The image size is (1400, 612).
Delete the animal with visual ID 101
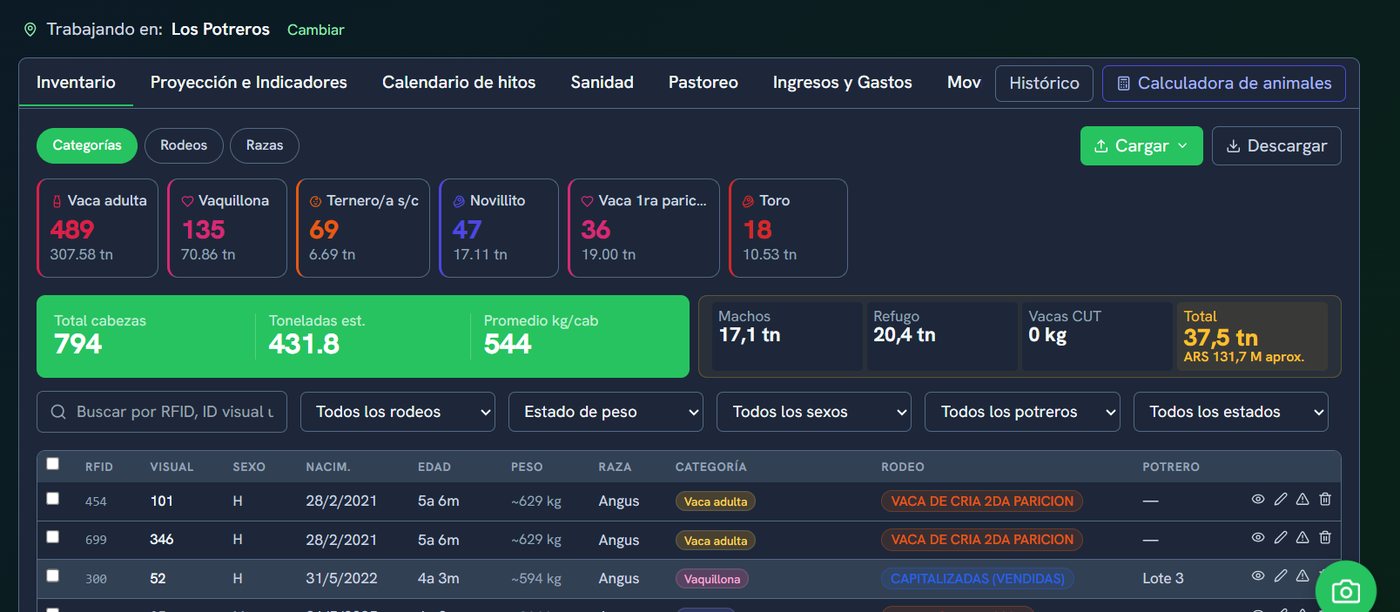[x=1325, y=499]
